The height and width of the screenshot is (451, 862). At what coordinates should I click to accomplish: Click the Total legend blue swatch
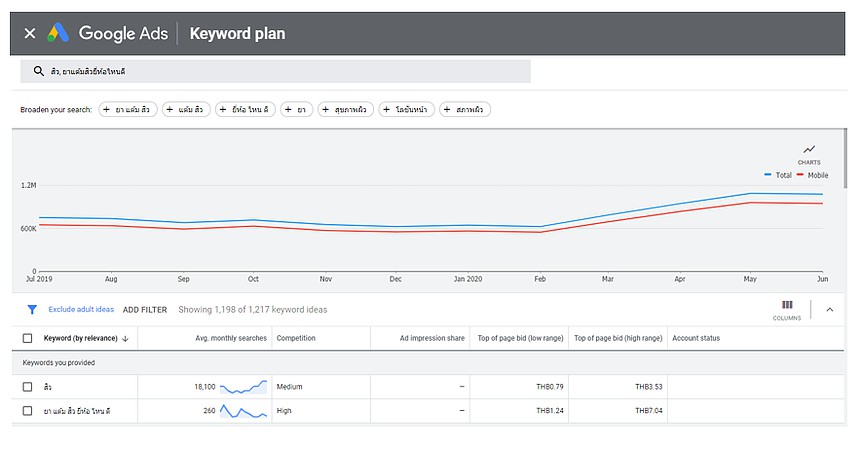point(767,175)
